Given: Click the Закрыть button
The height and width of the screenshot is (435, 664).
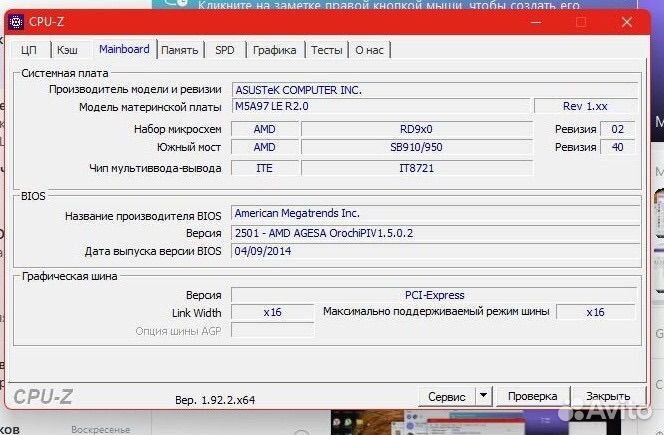Looking at the screenshot, I should point(608,396).
